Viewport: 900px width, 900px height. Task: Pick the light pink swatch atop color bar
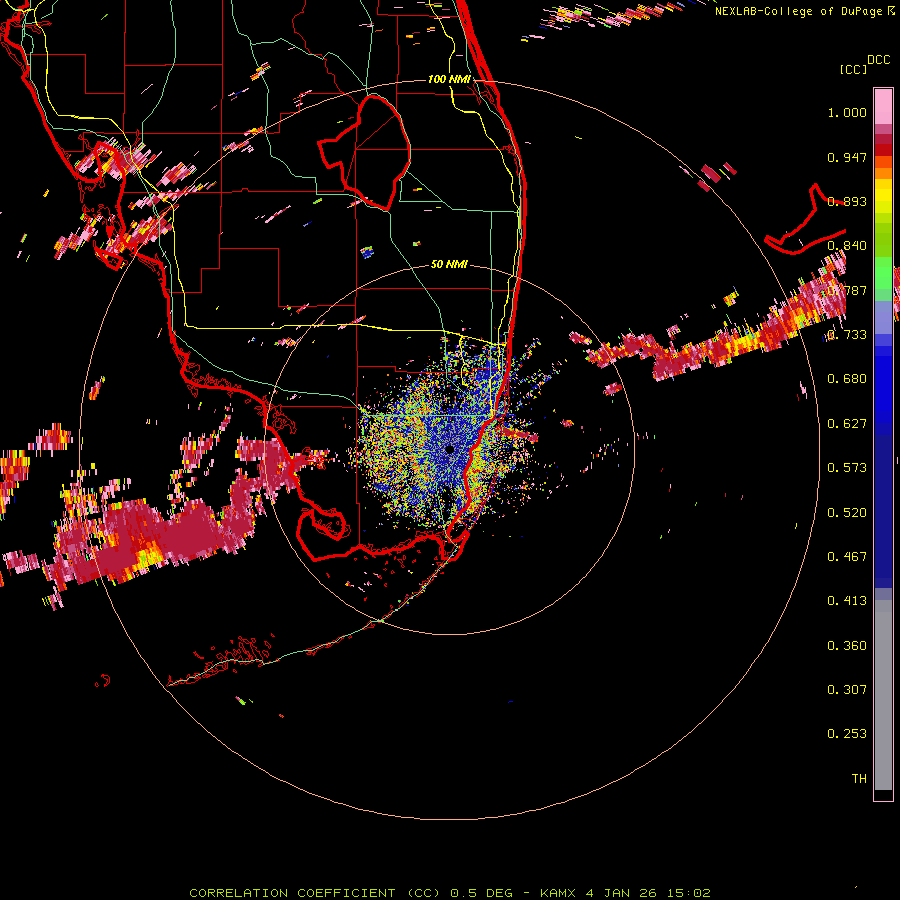[883, 106]
